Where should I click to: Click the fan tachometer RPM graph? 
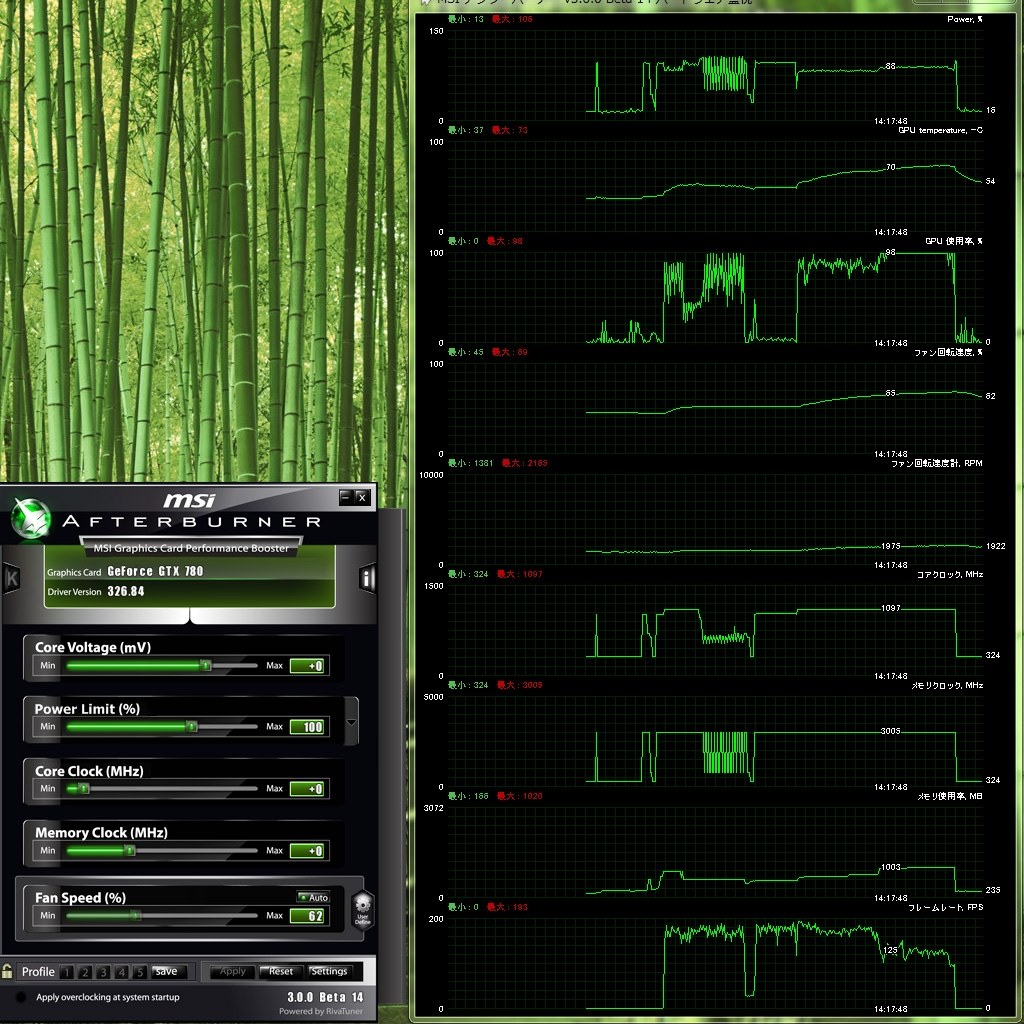(715, 519)
